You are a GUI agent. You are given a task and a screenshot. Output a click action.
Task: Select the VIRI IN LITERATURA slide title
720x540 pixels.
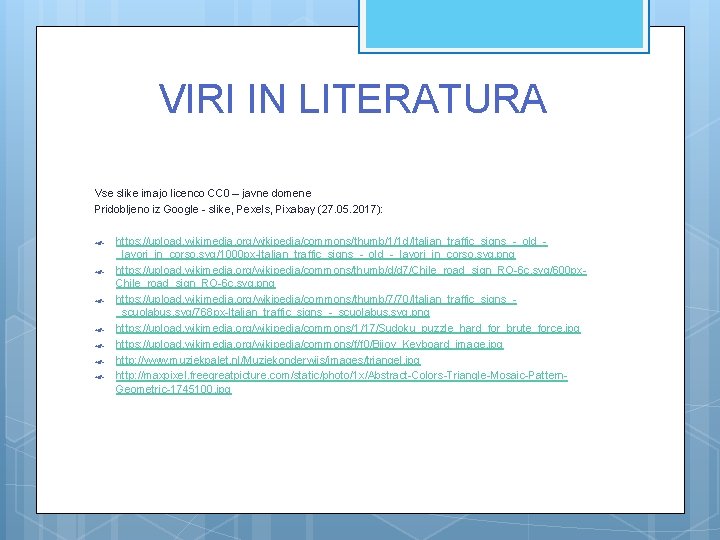[x=353, y=99]
